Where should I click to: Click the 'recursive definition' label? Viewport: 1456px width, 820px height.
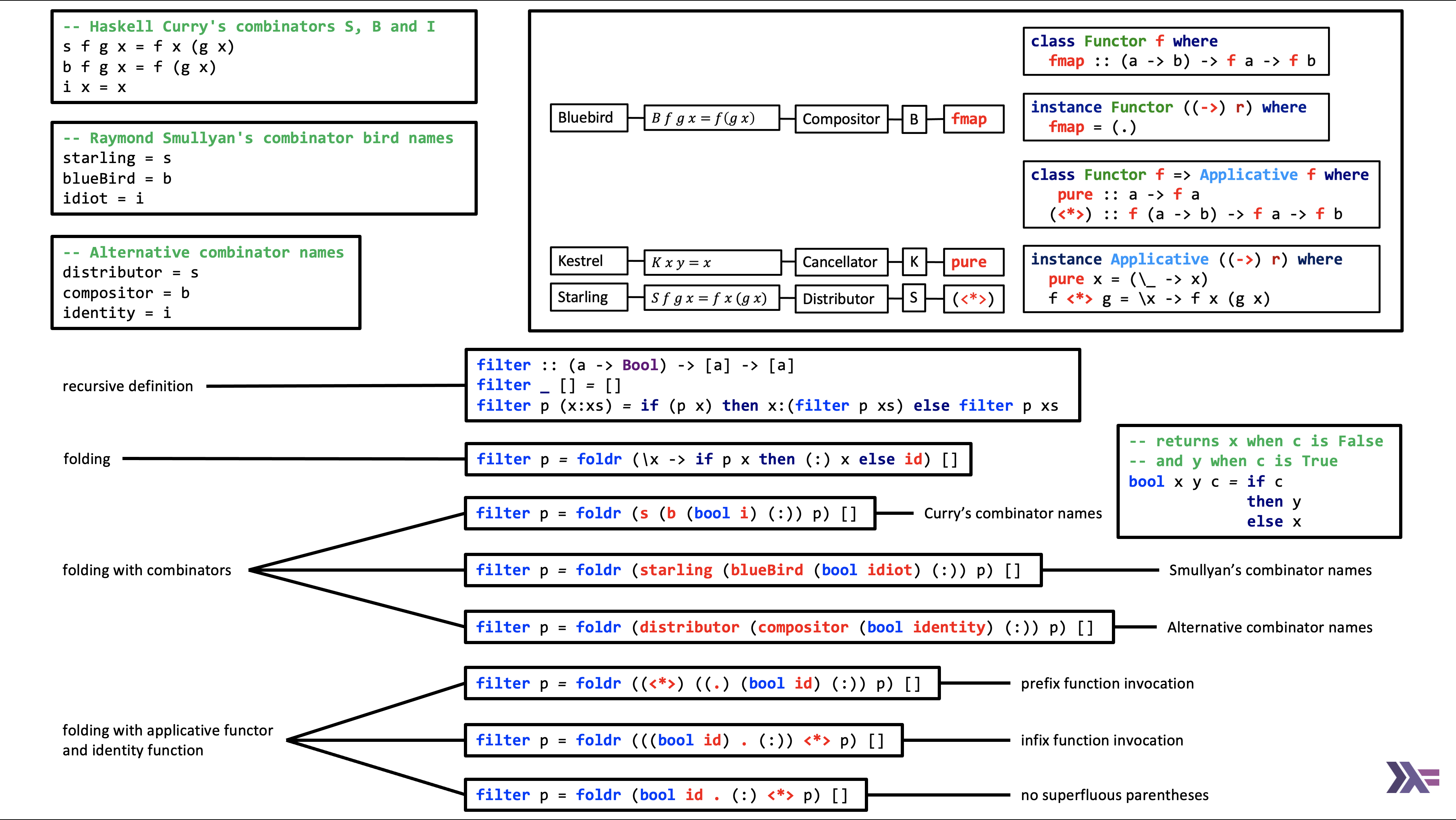tap(128, 386)
